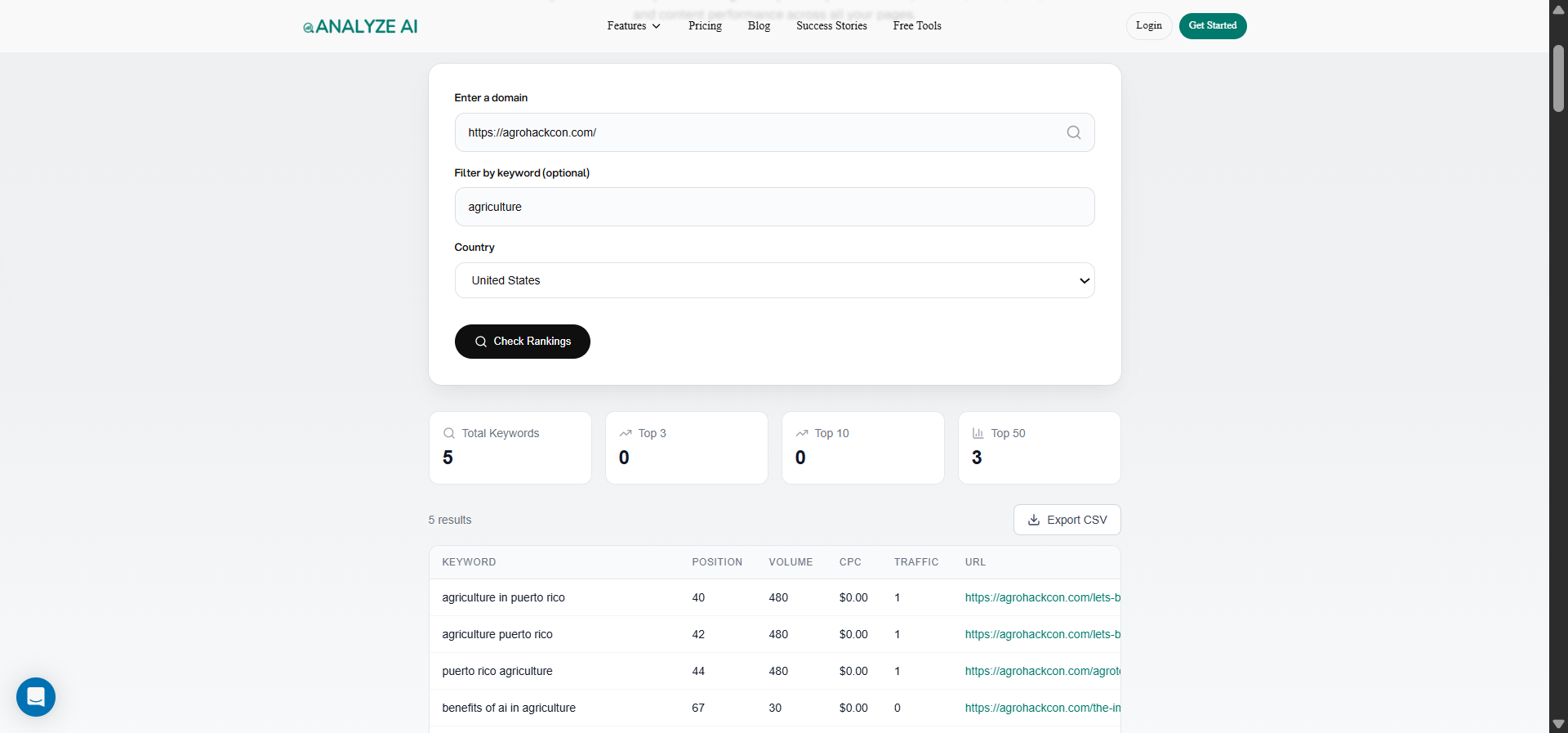Click the Top 3 trend icon
This screenshot has width=1568, height=733.
point(626,433)
